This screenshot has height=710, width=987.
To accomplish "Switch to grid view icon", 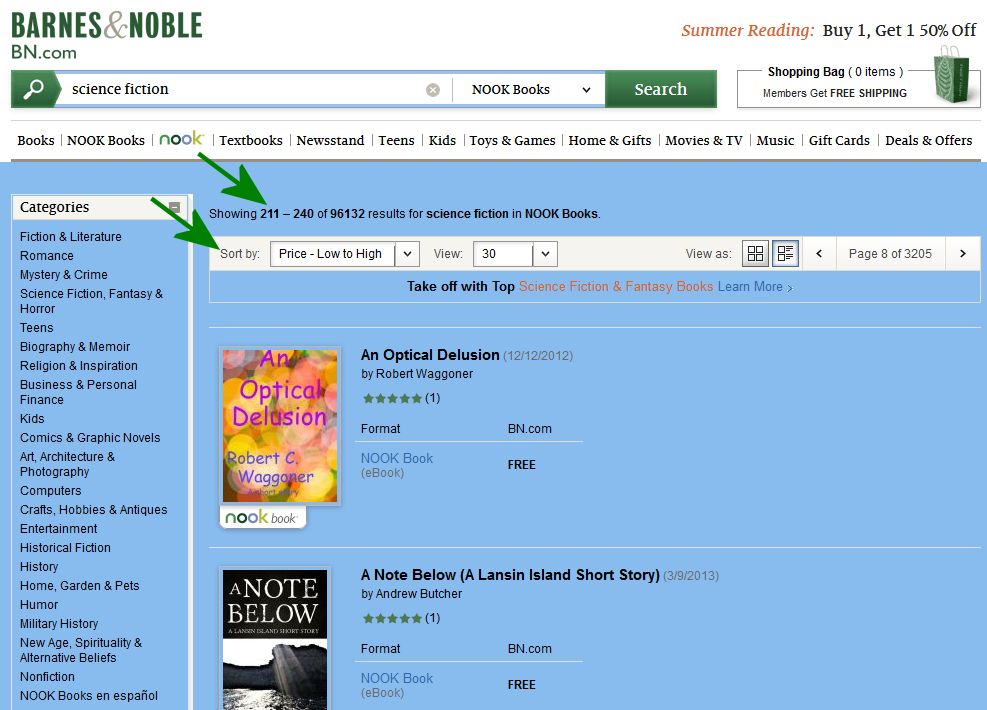I will 755,254.
